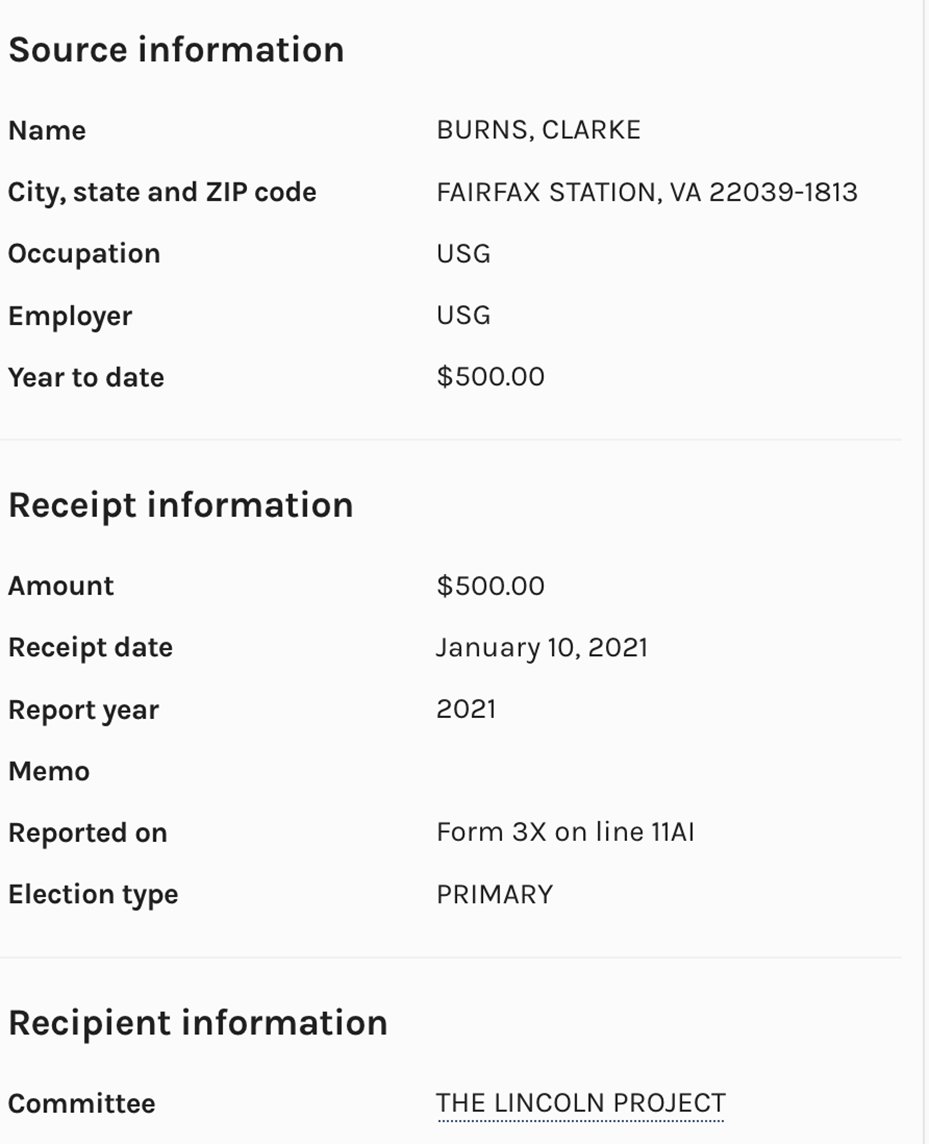
Task: Click the Source information heading
Action: (176, 49)
